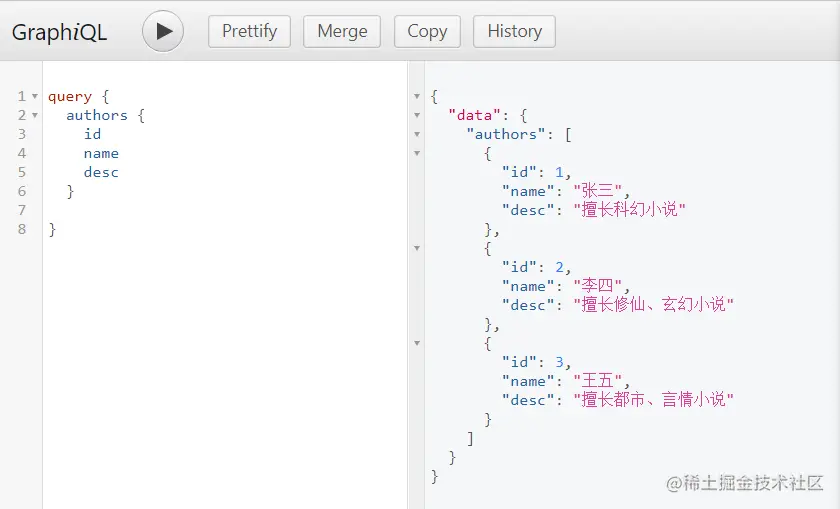Click line number 8 in the editor gutter

(21, 229)
